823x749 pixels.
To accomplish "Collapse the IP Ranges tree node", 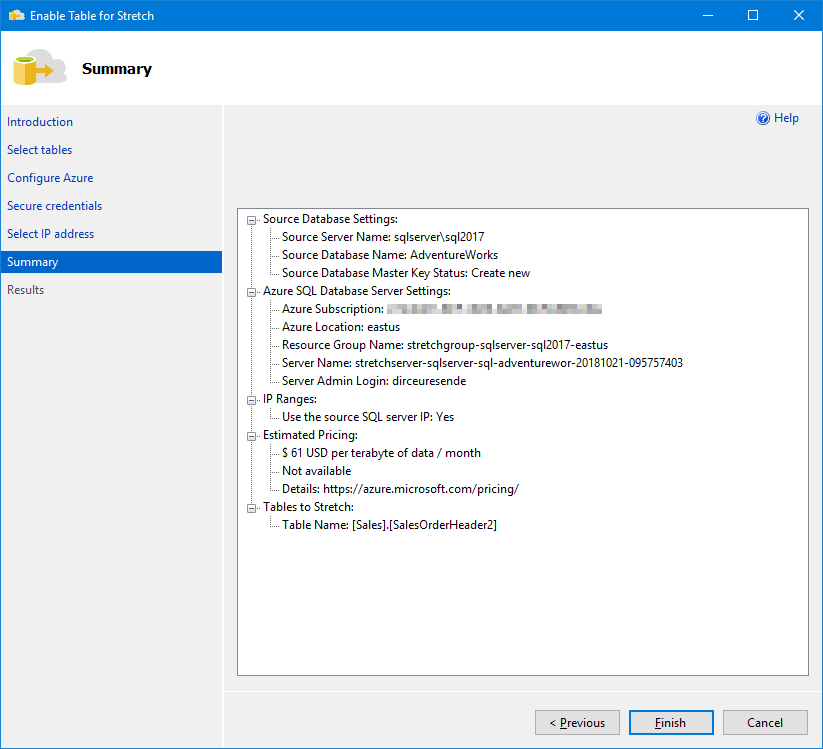I will (251, 400).
